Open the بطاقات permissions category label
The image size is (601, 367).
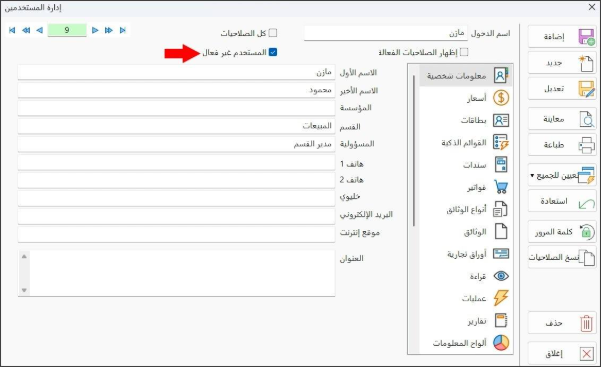click(473, 120)
